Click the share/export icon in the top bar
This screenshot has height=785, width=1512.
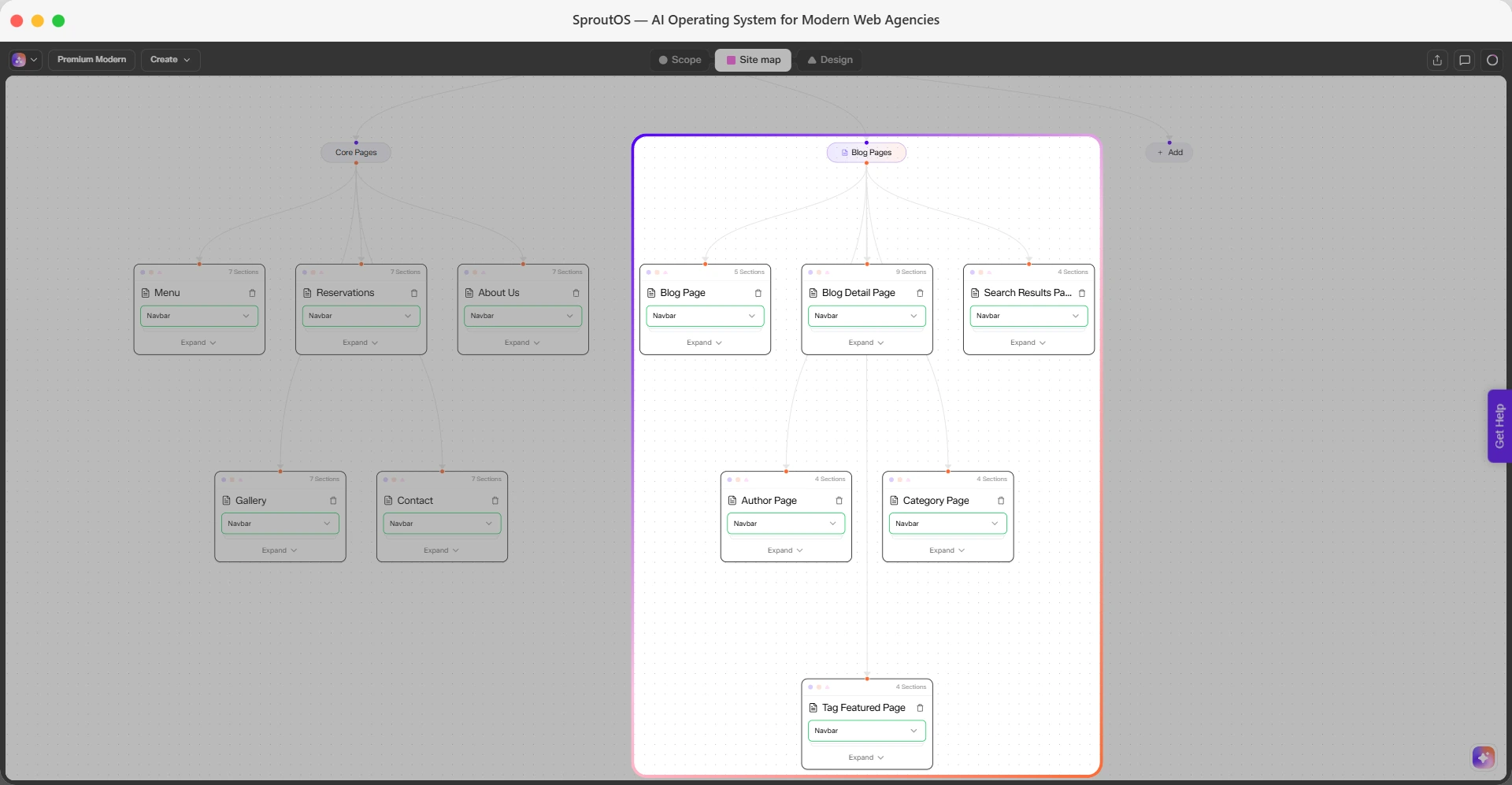pyautogui.click(x=1437, y=60)
